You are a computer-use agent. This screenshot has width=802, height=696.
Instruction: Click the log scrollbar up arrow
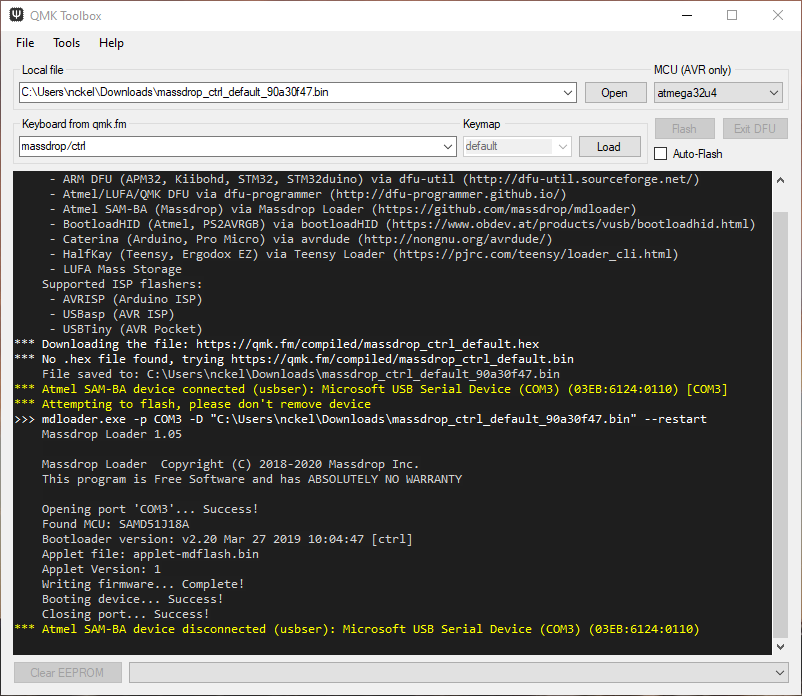tap(780, 180)
